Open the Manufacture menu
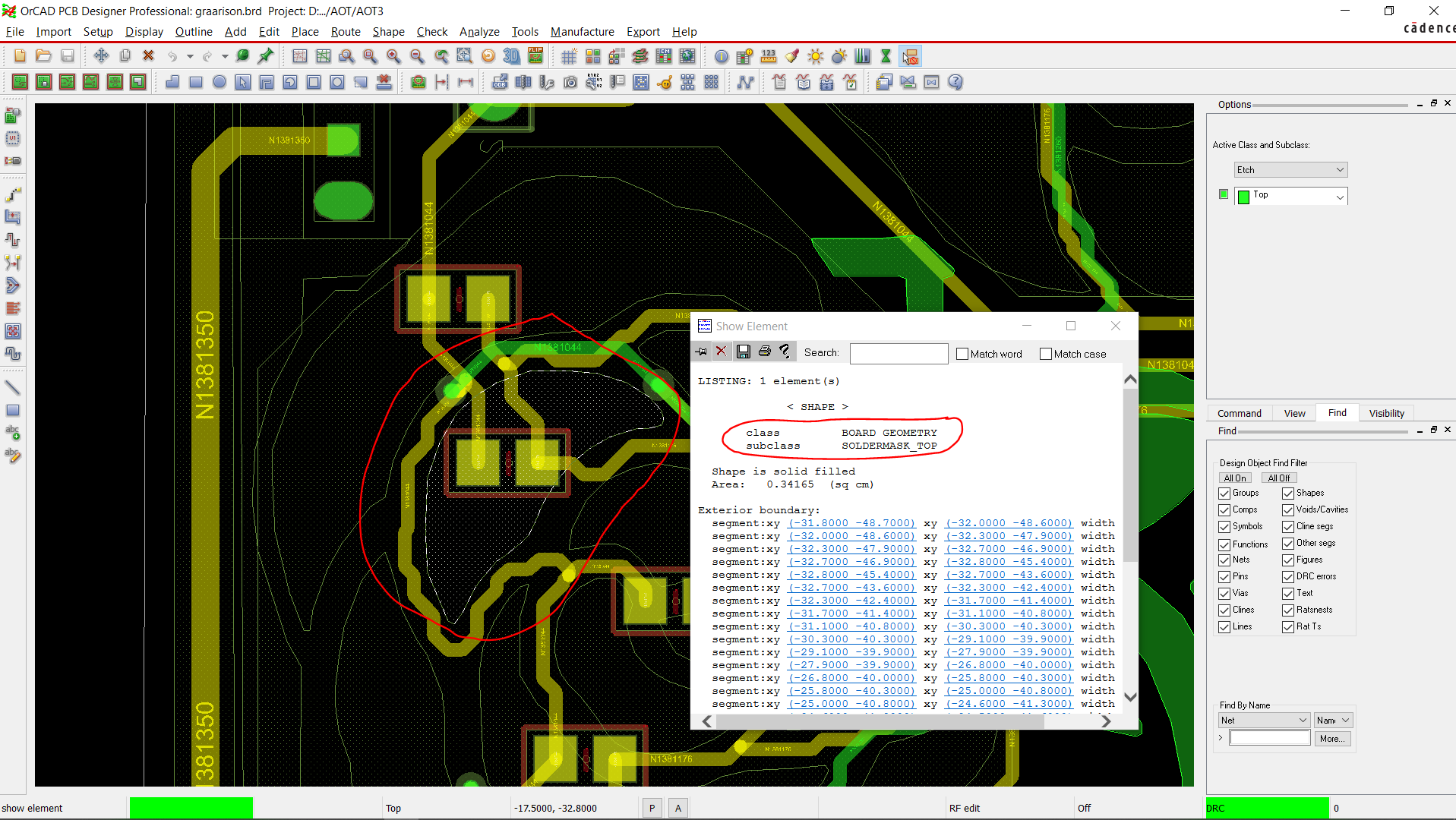 click(582, 32)
